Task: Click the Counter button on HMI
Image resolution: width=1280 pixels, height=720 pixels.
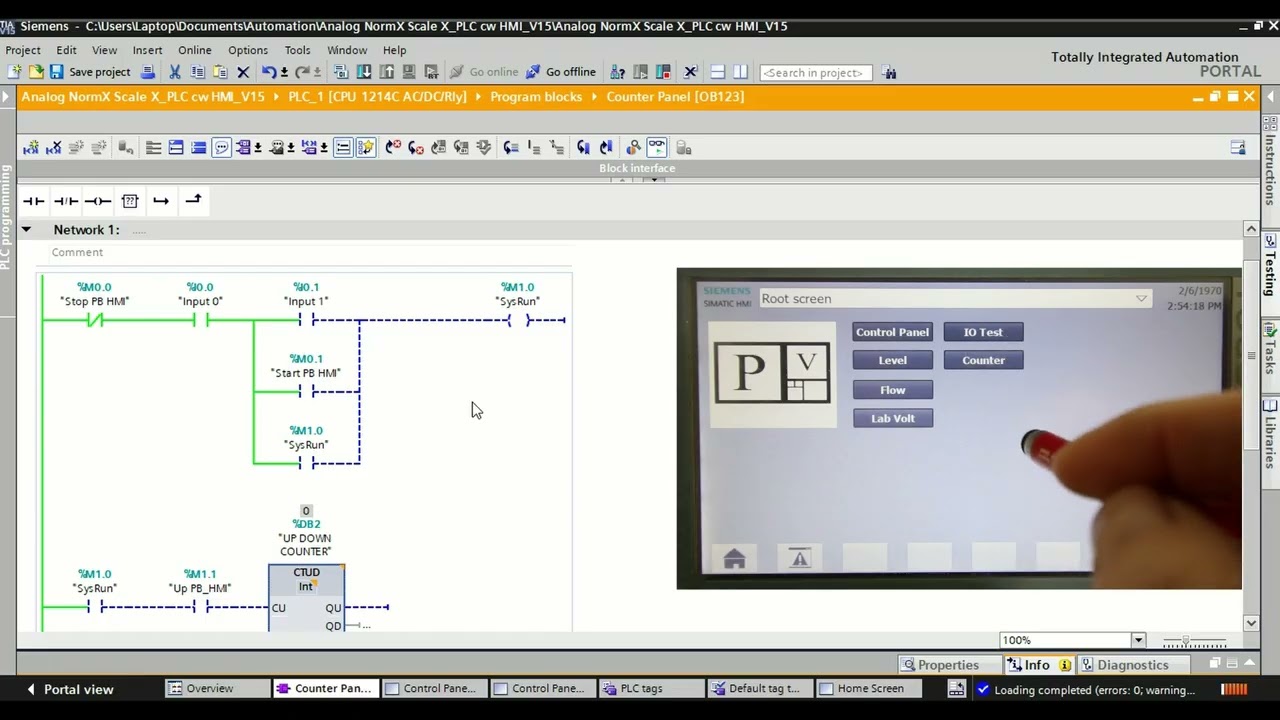Action: 983,360
